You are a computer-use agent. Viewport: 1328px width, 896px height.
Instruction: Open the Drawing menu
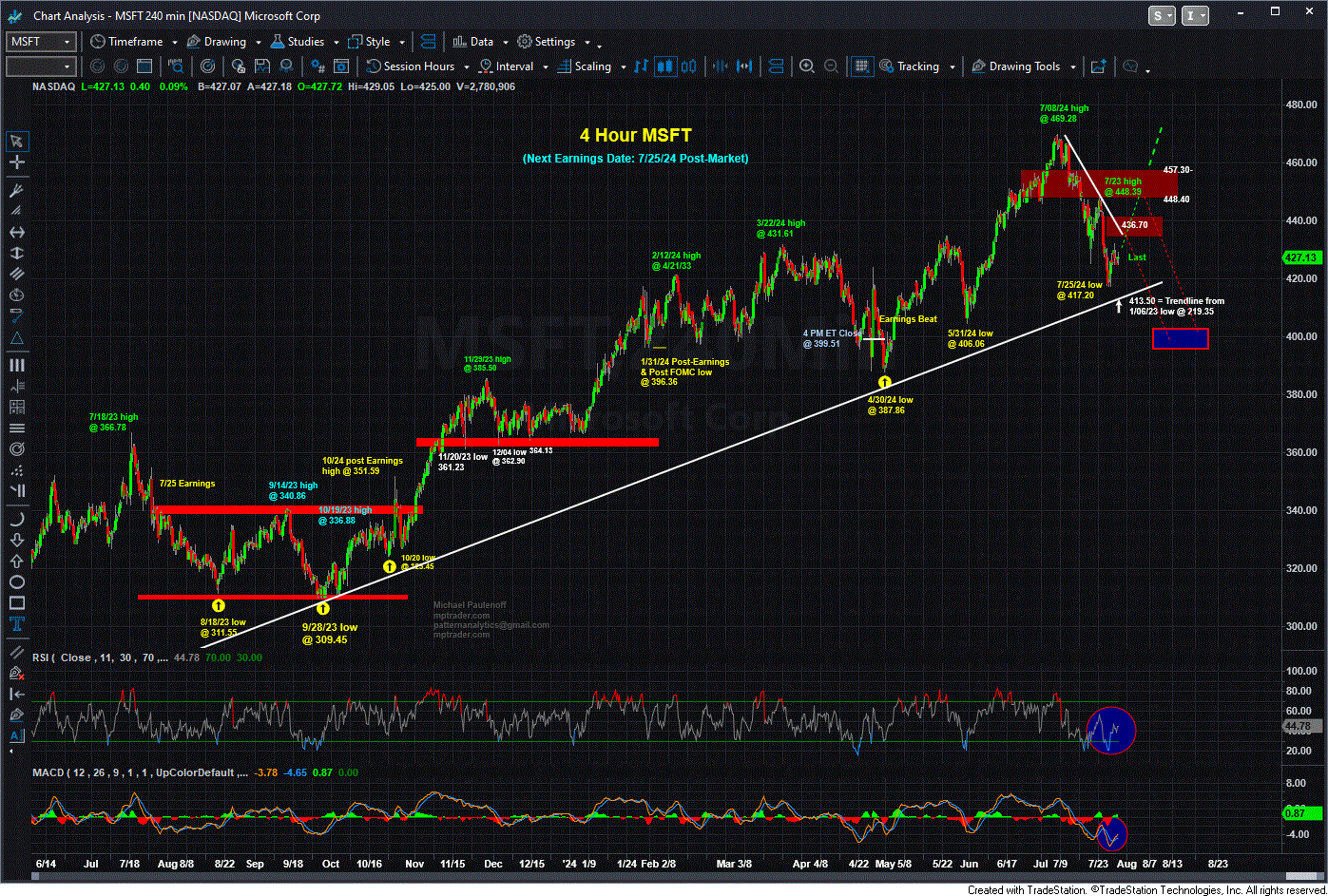pyautogui.click(x=216, y=42)
